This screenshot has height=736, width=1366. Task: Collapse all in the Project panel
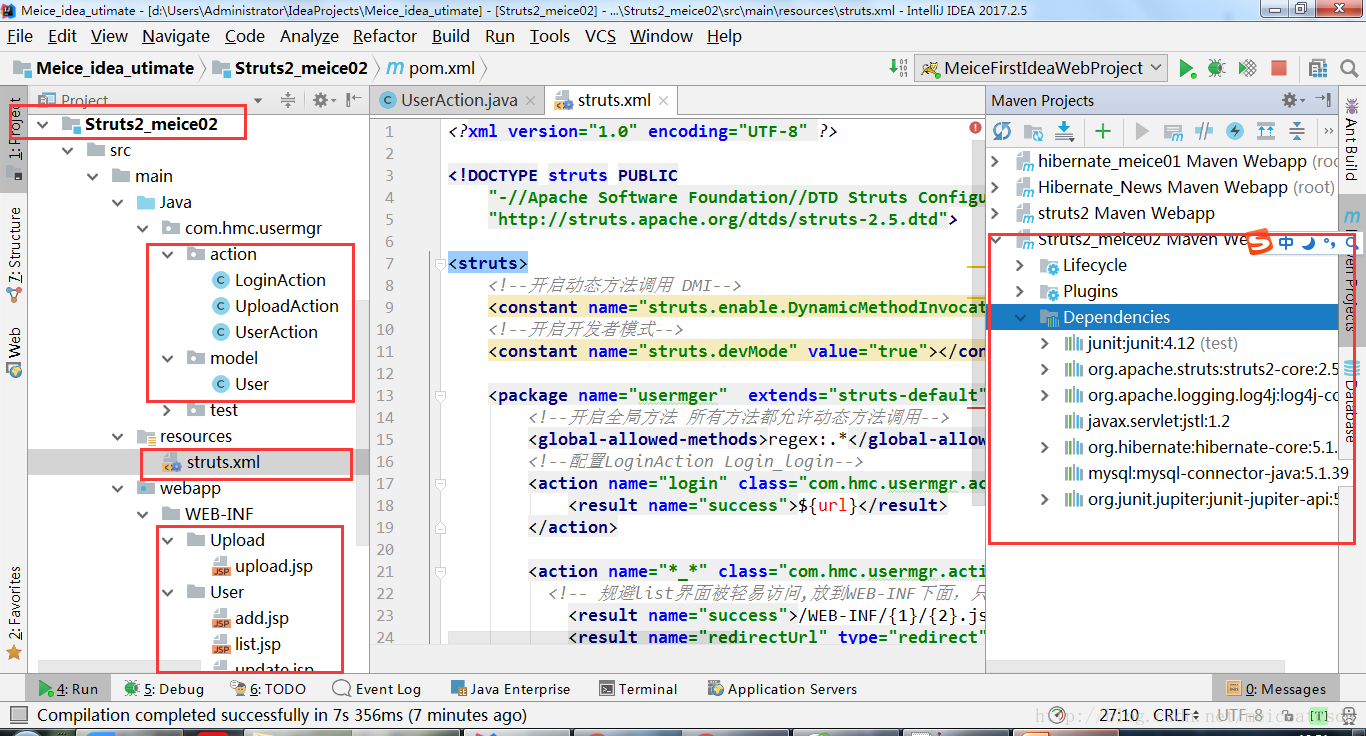[288, 100]
